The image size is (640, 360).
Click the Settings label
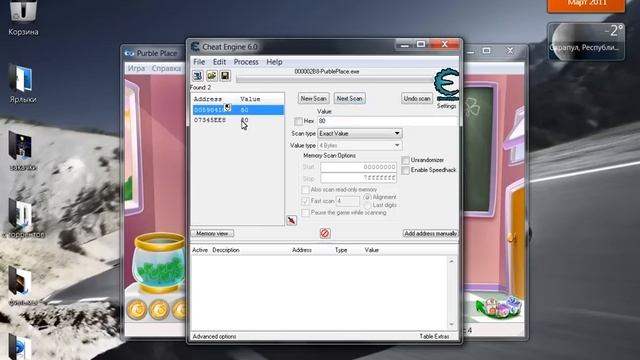(447, 106)
